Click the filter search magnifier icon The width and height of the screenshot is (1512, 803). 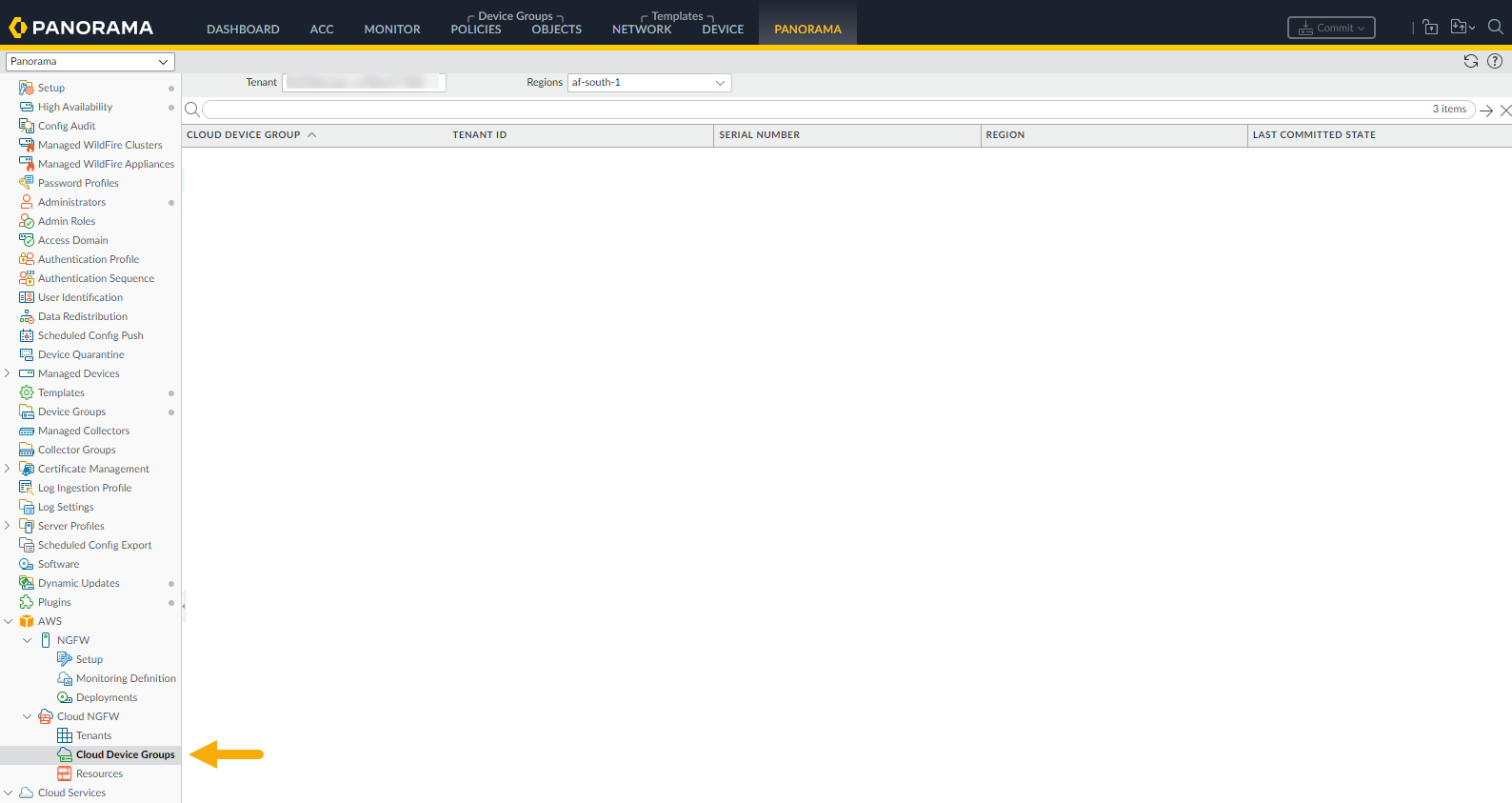pyautogui.click(x=191, y=110)
